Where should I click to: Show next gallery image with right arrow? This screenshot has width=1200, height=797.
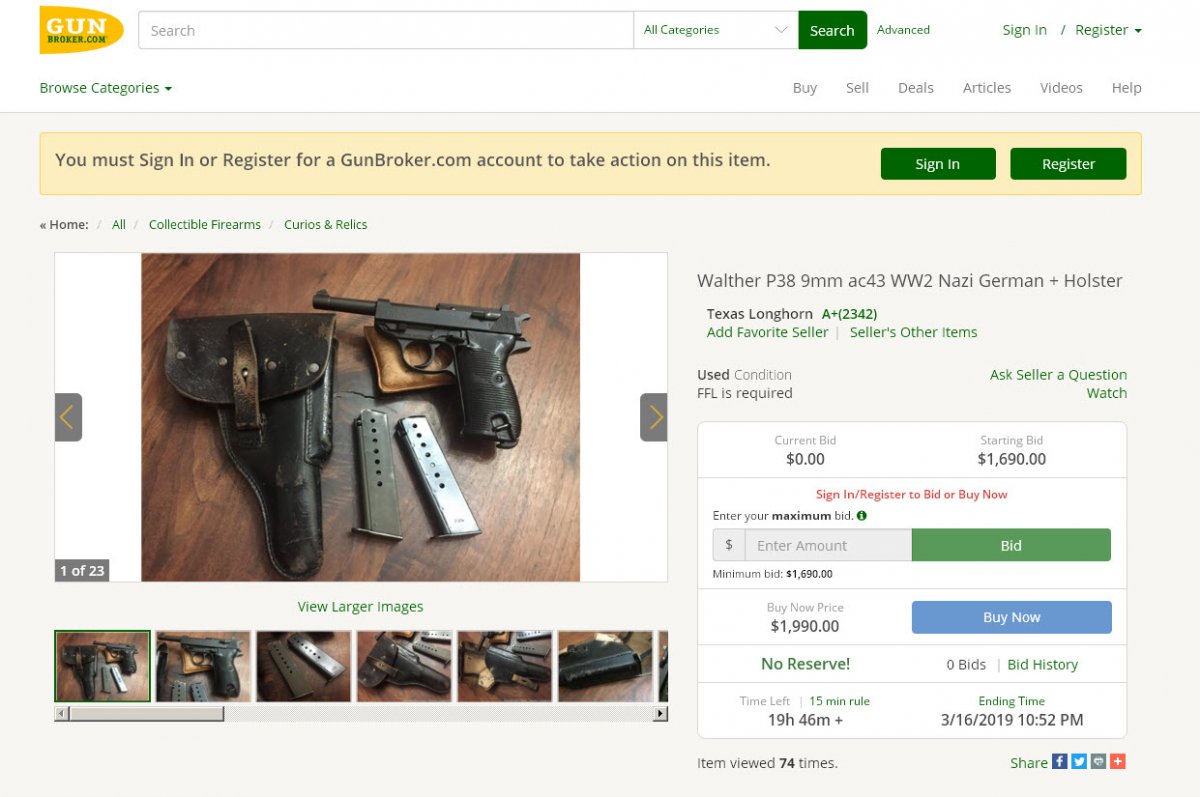tap(654, 417)
